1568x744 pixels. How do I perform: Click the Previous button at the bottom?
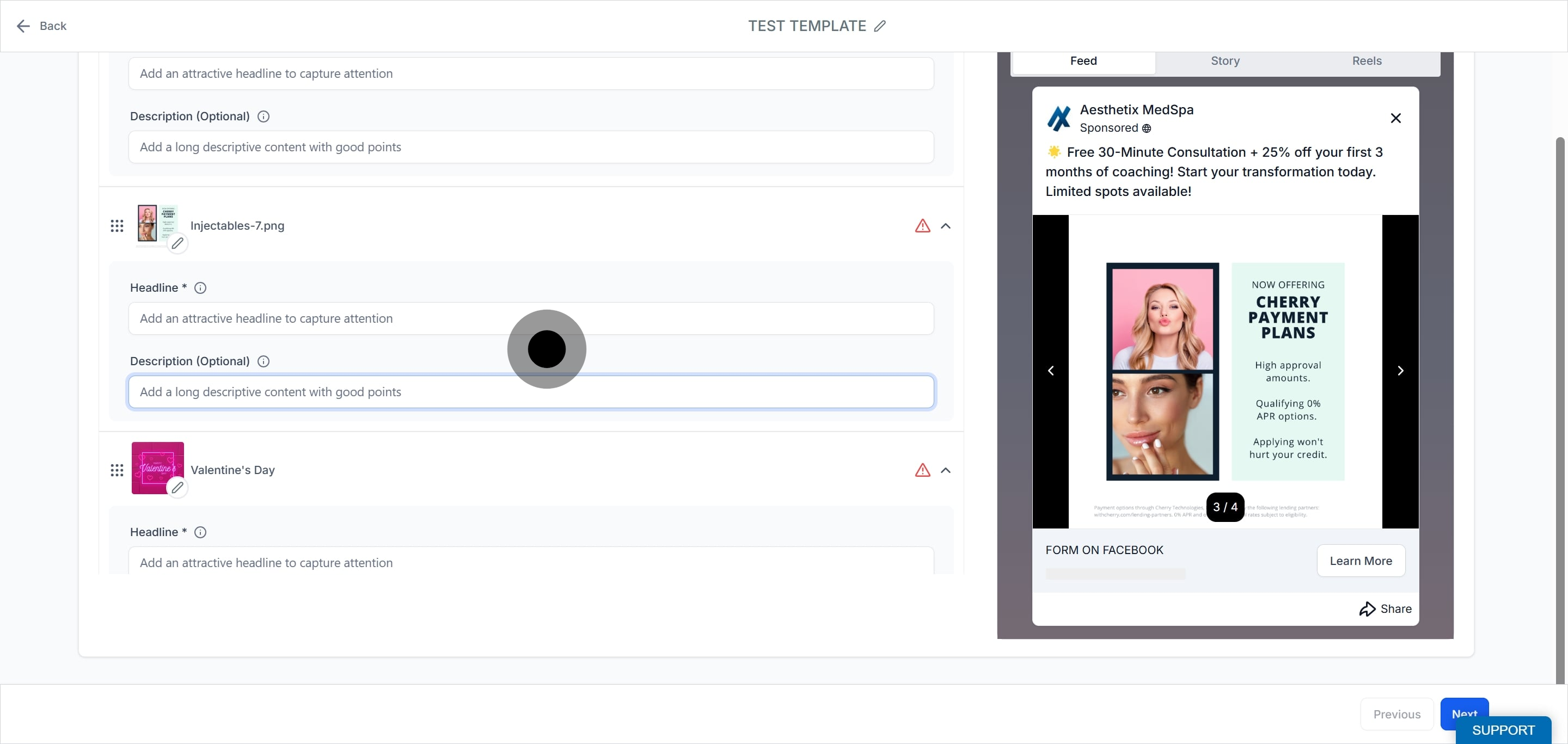[x=1397, y=714]
